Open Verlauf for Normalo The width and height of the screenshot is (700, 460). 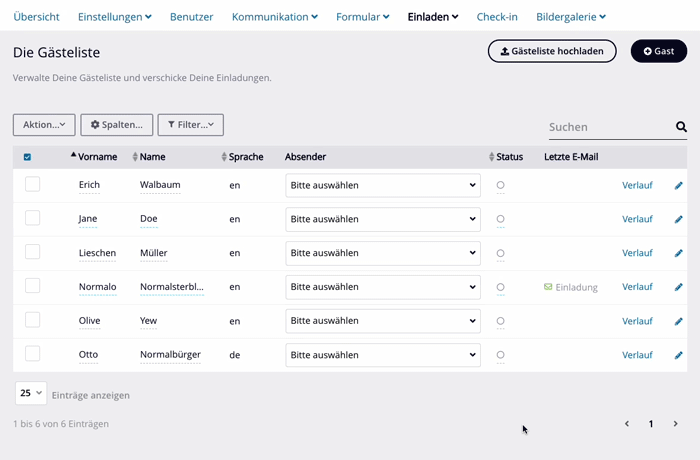(x=637, y=287)
